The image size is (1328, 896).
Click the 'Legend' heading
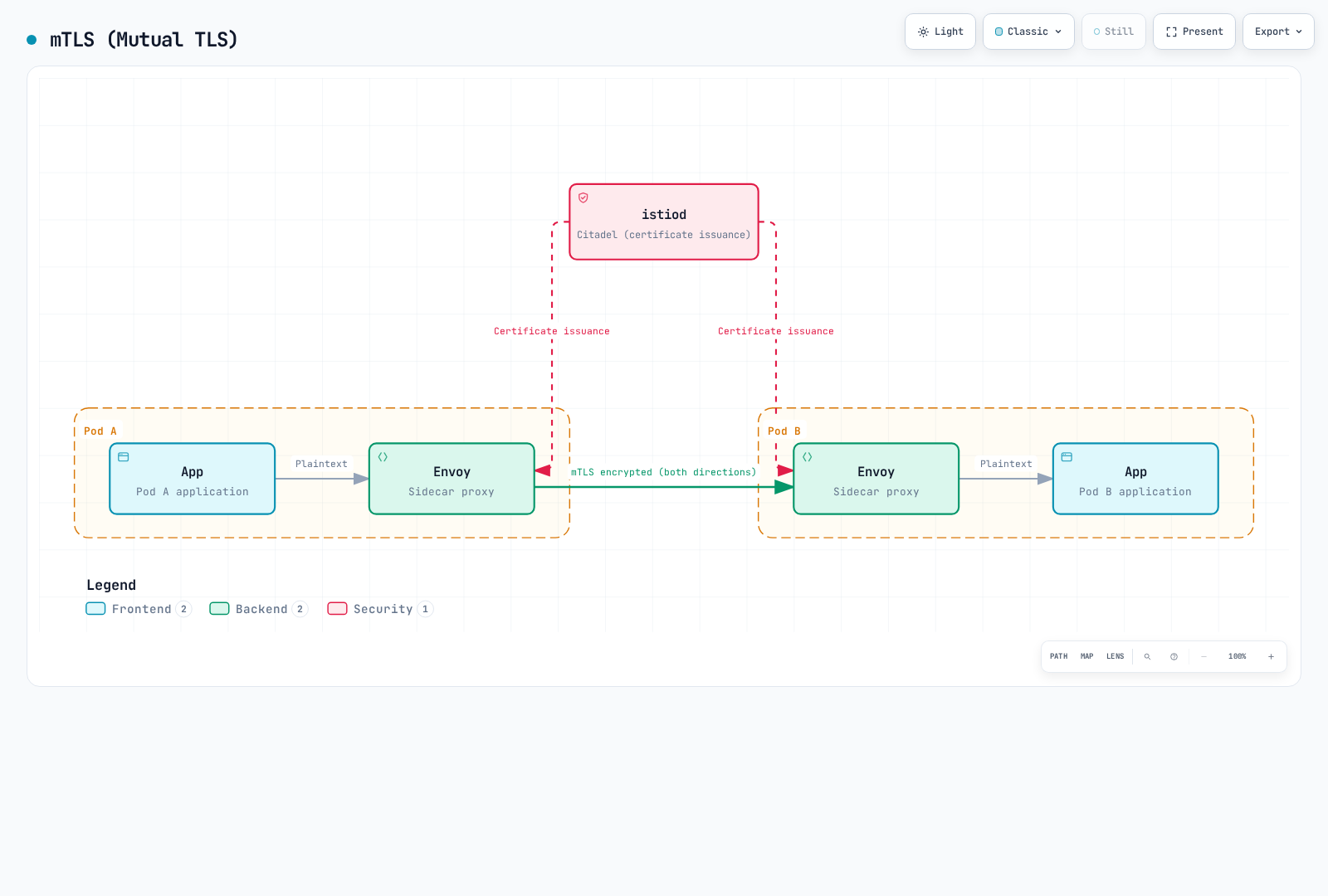click(x=111, y=585)
